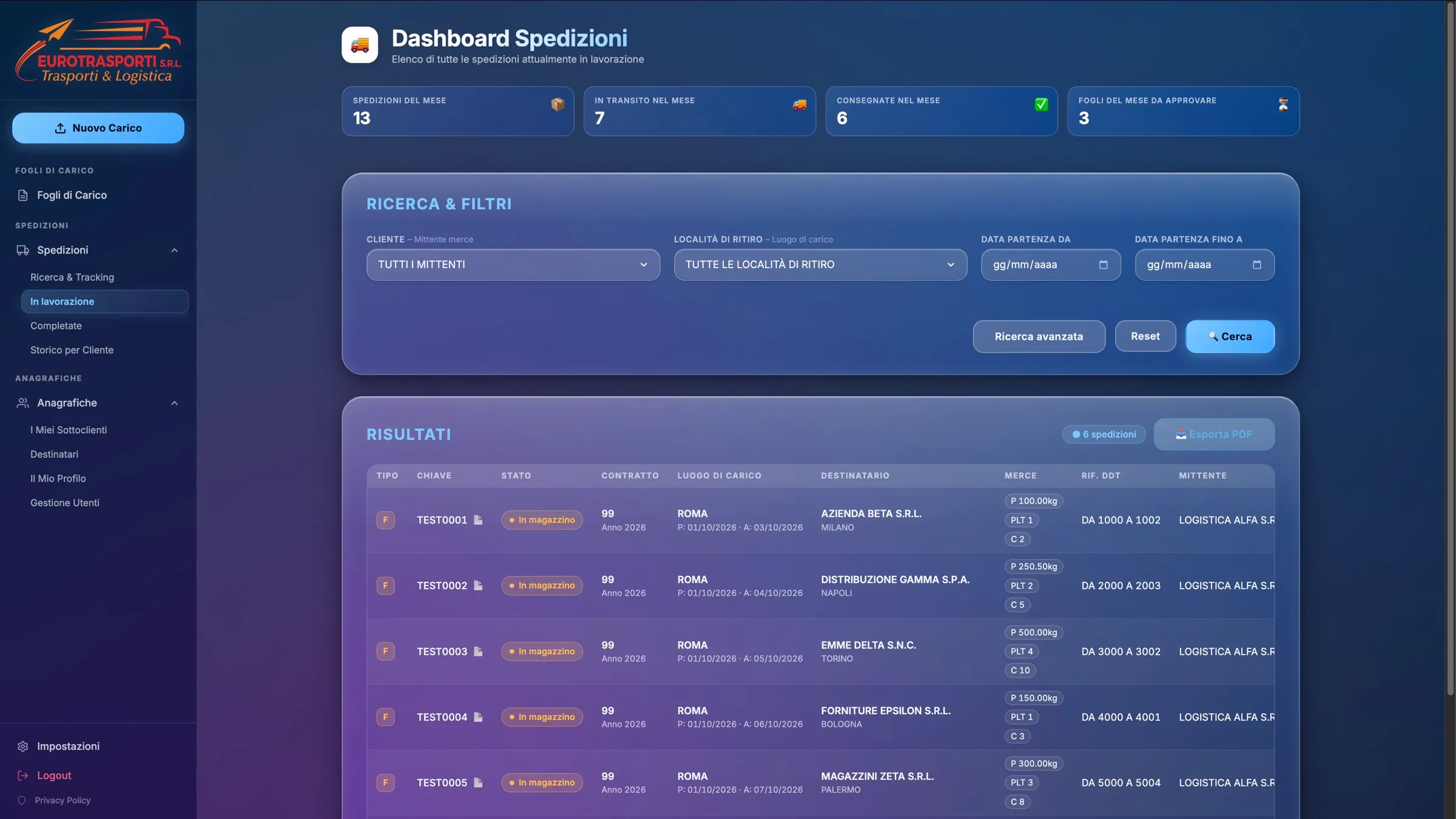This screenshot has width=1456, height=819.
Task: Click the green checkmark in Consegnate card
Action: pos(1041,104)
